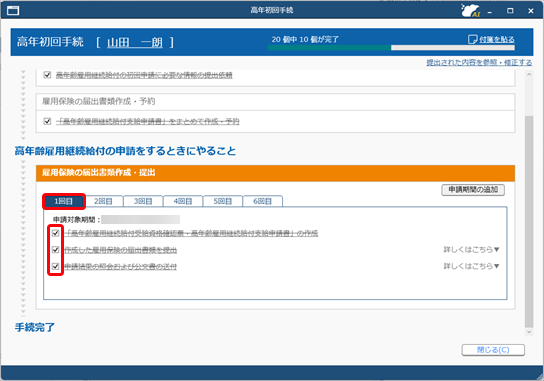The width and height of the screenshot is (544, 381).
Task: Switch to the 3回目 tab
Action: [143, 201]
